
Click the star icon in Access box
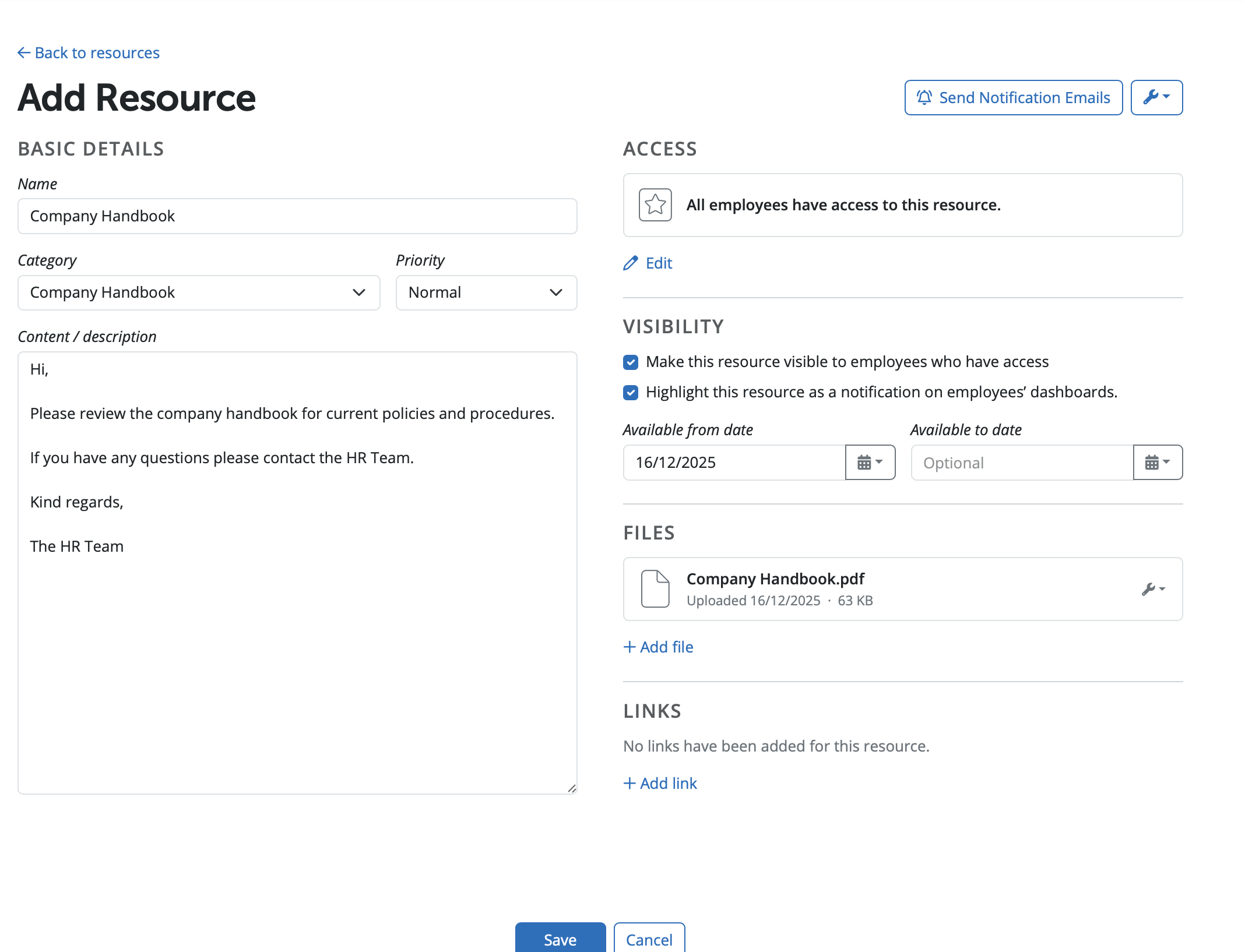(x=655, y=205)
